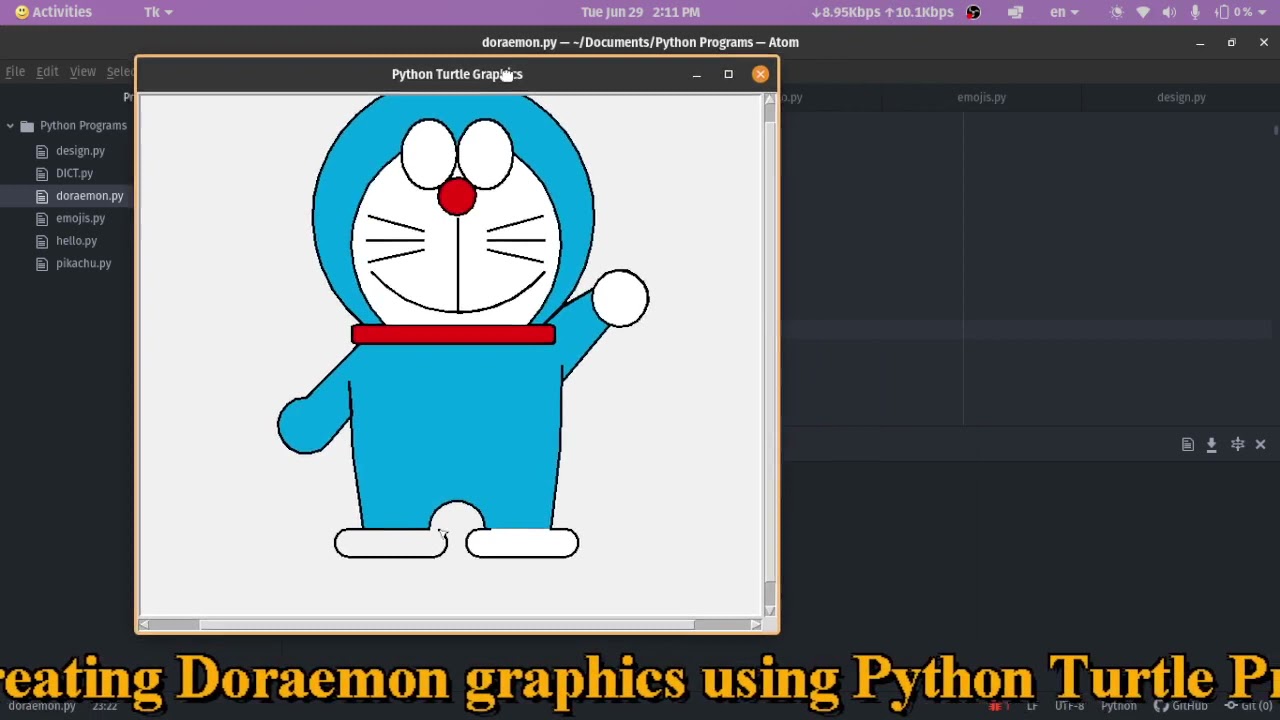Close the Python Turtle Graphics window
Viewport: 1280px width, 720px height.
click(760, 74)
